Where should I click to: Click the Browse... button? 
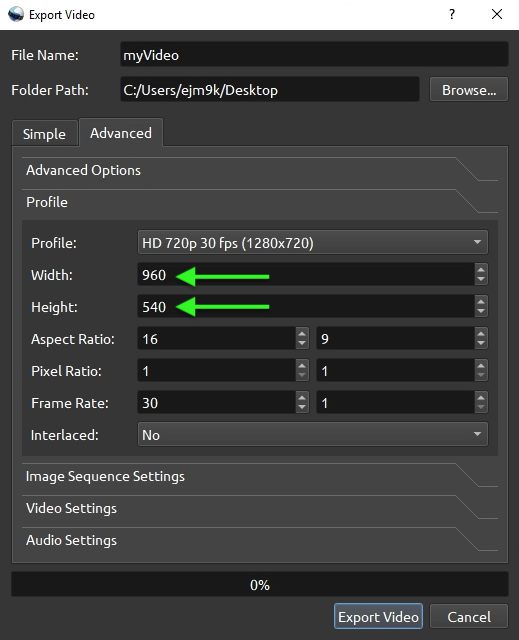point(469,89)
